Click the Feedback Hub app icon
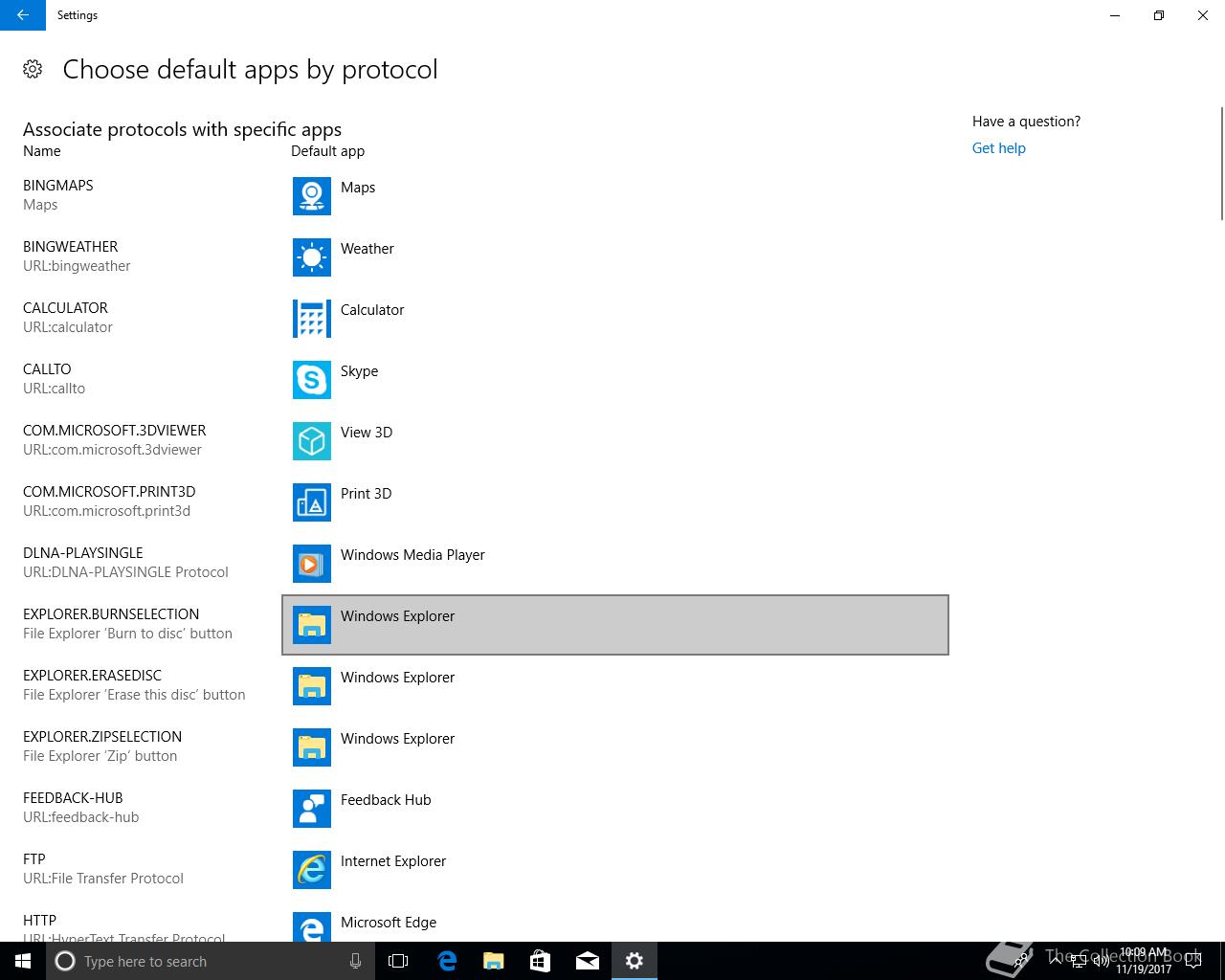Viewport: 1225px width, 980px height. point(312,809)
